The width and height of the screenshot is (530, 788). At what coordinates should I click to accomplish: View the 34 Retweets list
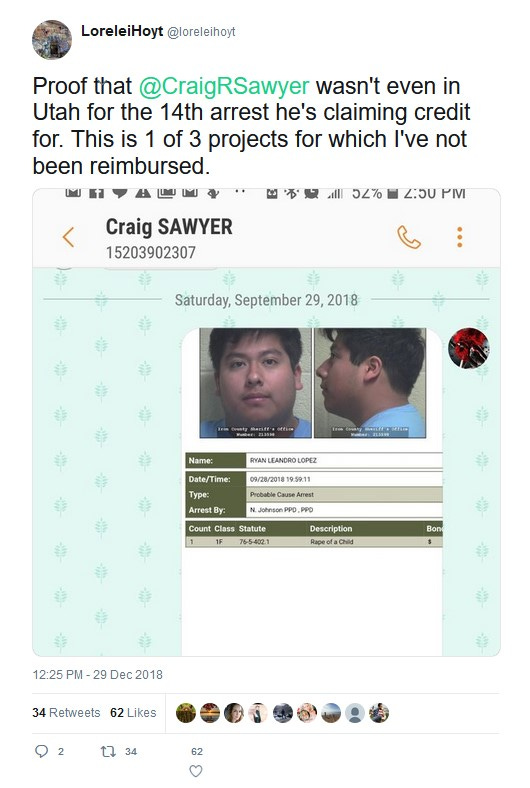66,713
